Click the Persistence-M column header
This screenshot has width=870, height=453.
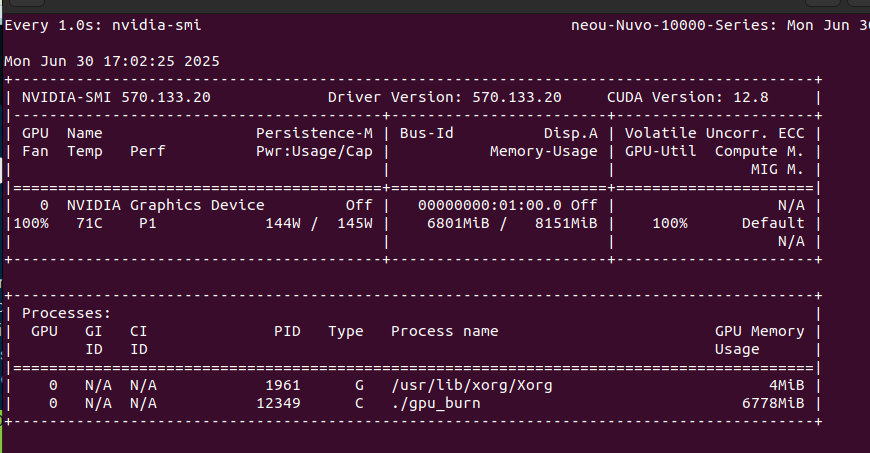(314, 133)
